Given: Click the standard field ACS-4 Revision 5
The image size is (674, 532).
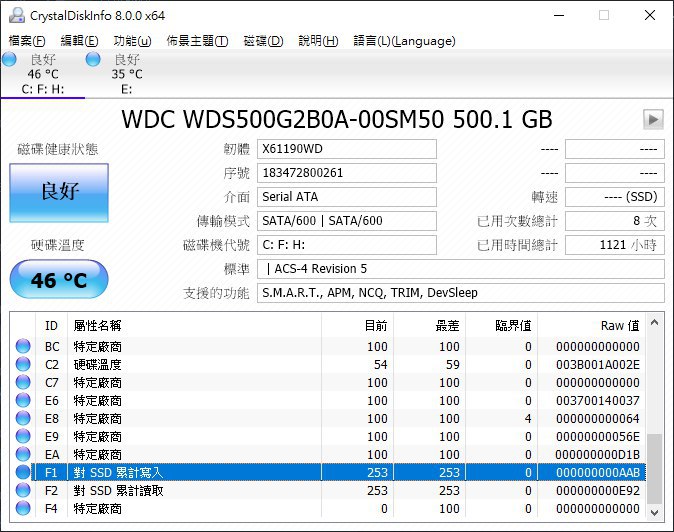Looking at the screenshot, I should click(x=461, y=269).
